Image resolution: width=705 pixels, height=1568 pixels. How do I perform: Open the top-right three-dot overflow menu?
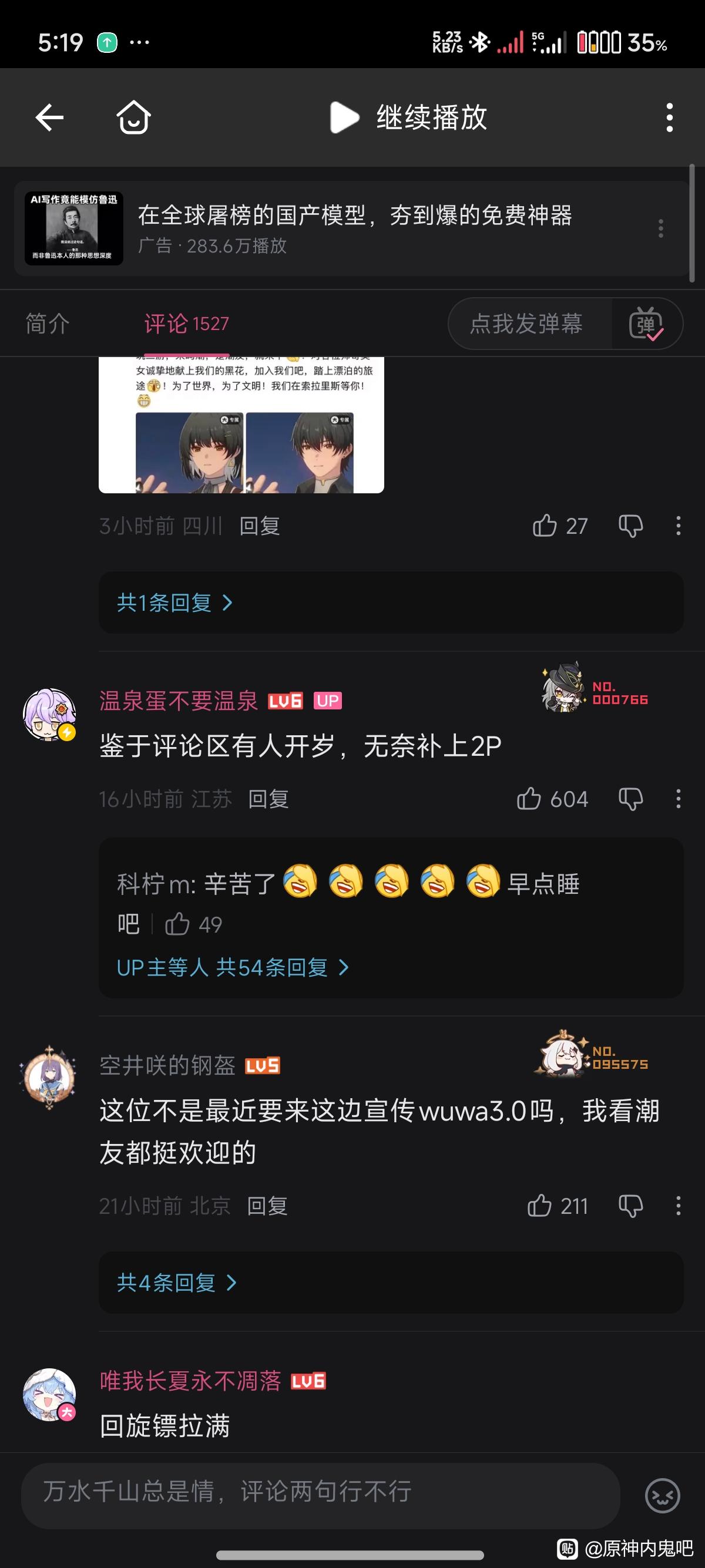click(670, 117)
